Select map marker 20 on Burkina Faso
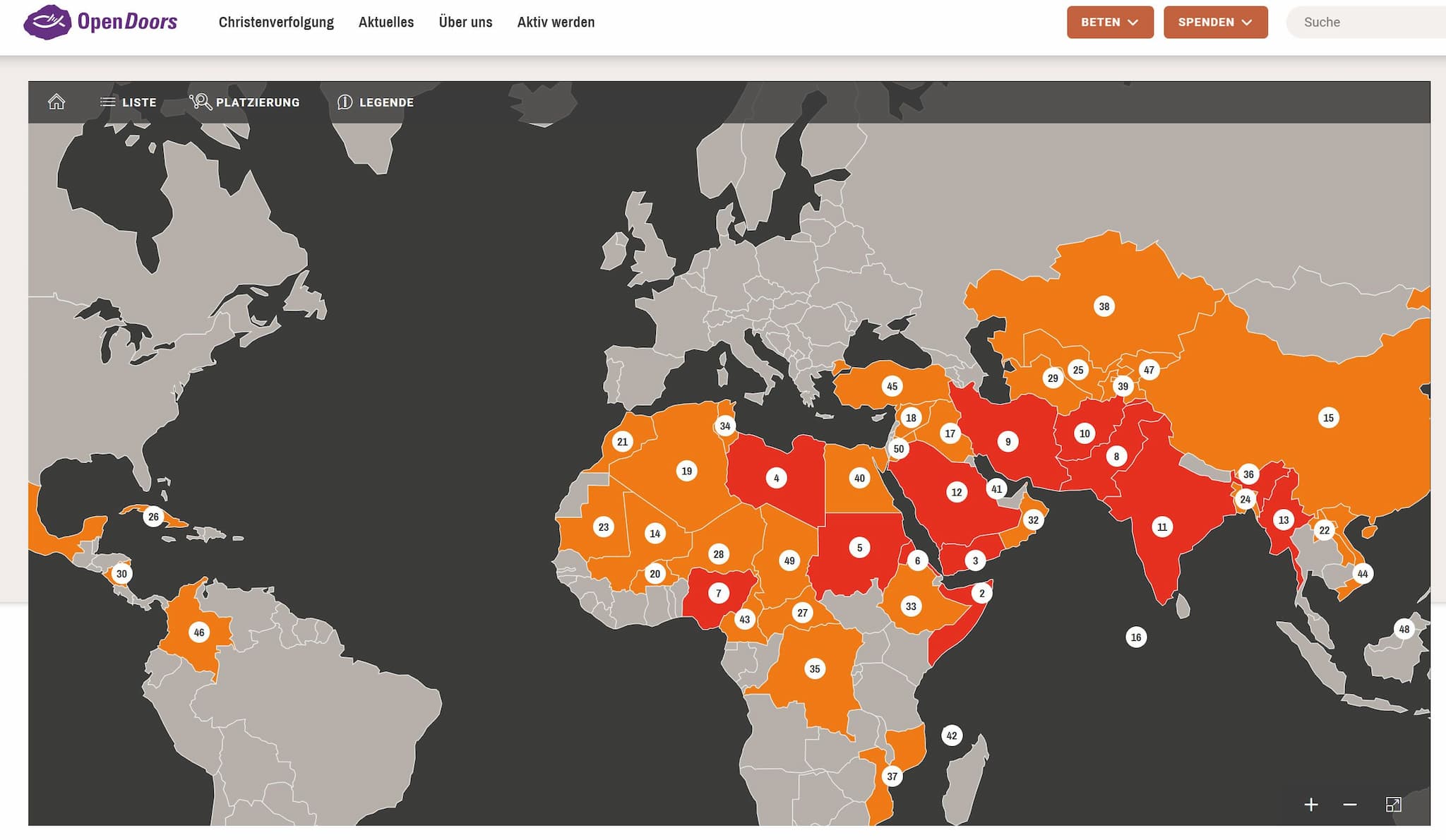Viewport: 1446px width, 840px height. 655,574
